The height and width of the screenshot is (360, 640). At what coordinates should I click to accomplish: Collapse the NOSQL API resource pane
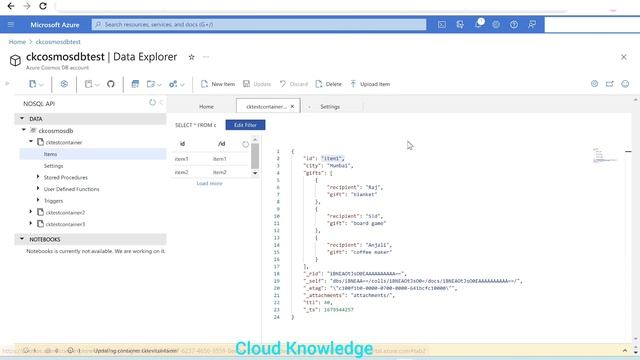click(x=161, y=102)
